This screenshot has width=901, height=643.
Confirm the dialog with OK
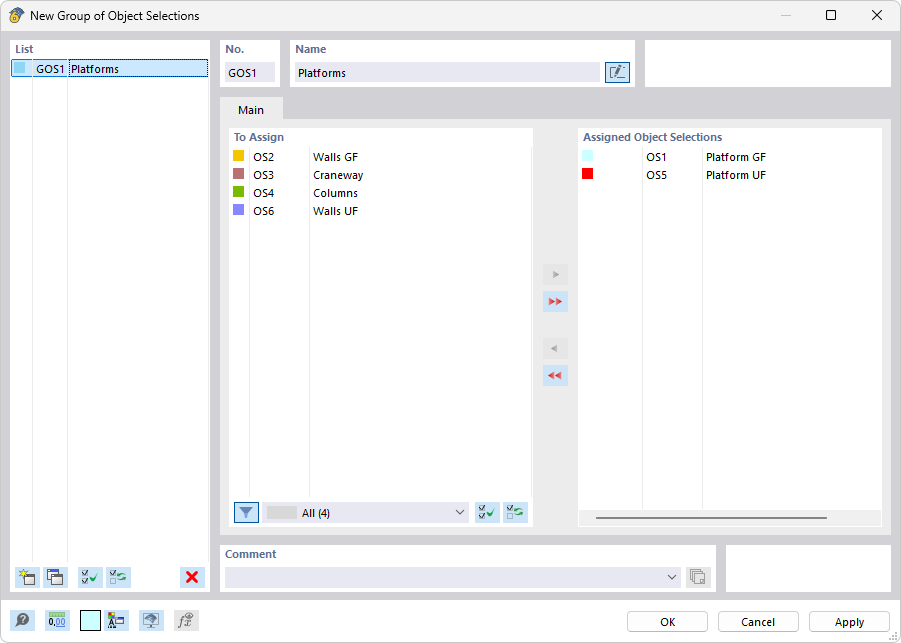coord(666,620)
